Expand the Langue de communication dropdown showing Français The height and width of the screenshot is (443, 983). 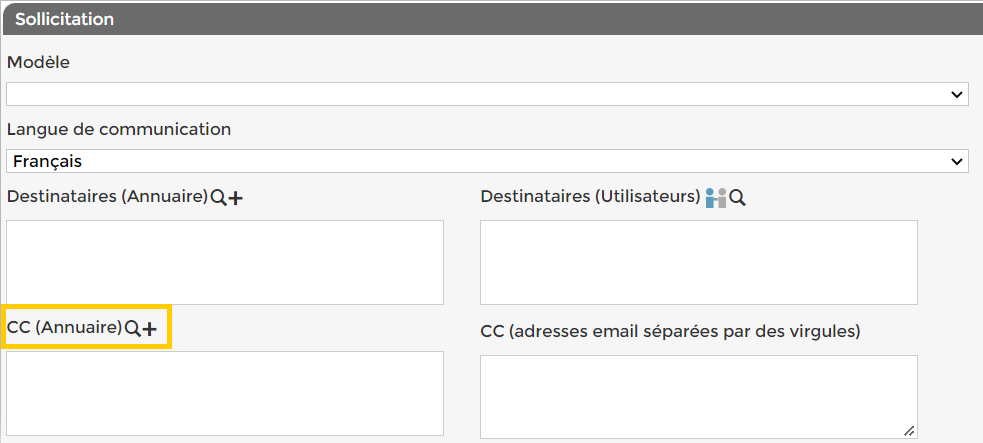pos(487,161)
